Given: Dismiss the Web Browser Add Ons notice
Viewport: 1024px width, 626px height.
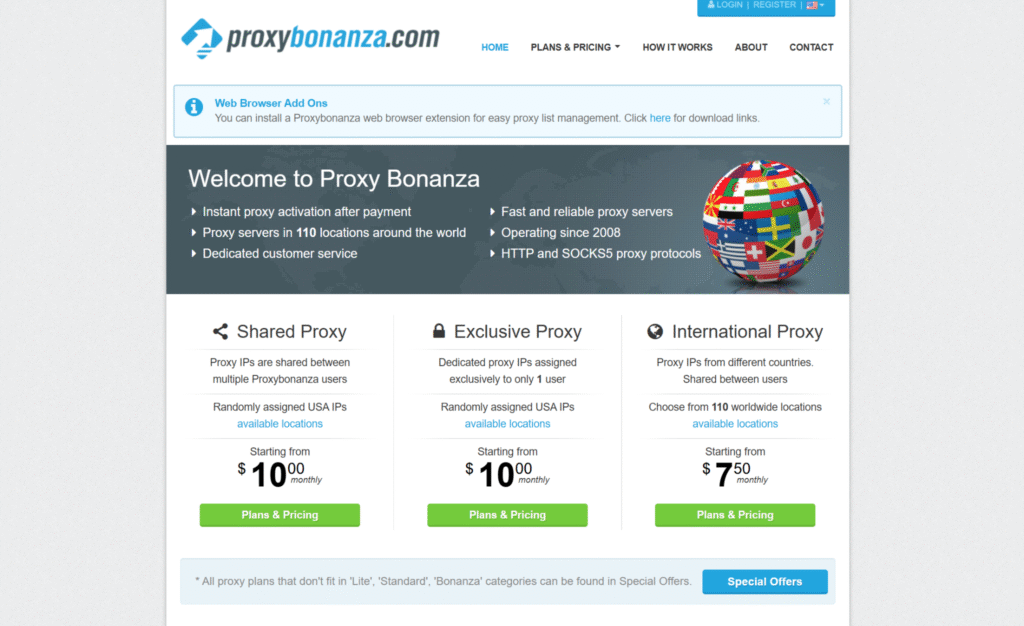Looking at the screenshot, I should [826, 101].
